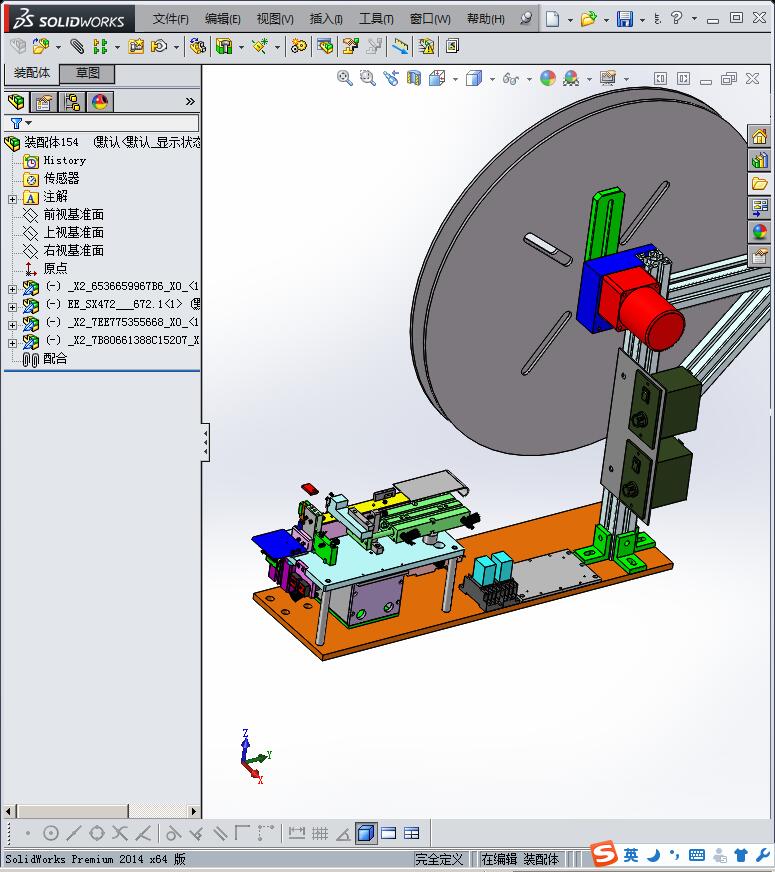Expand the manager tabs chevron
Viewport: 775px width, 872px height.
click(x=190, y=101)
